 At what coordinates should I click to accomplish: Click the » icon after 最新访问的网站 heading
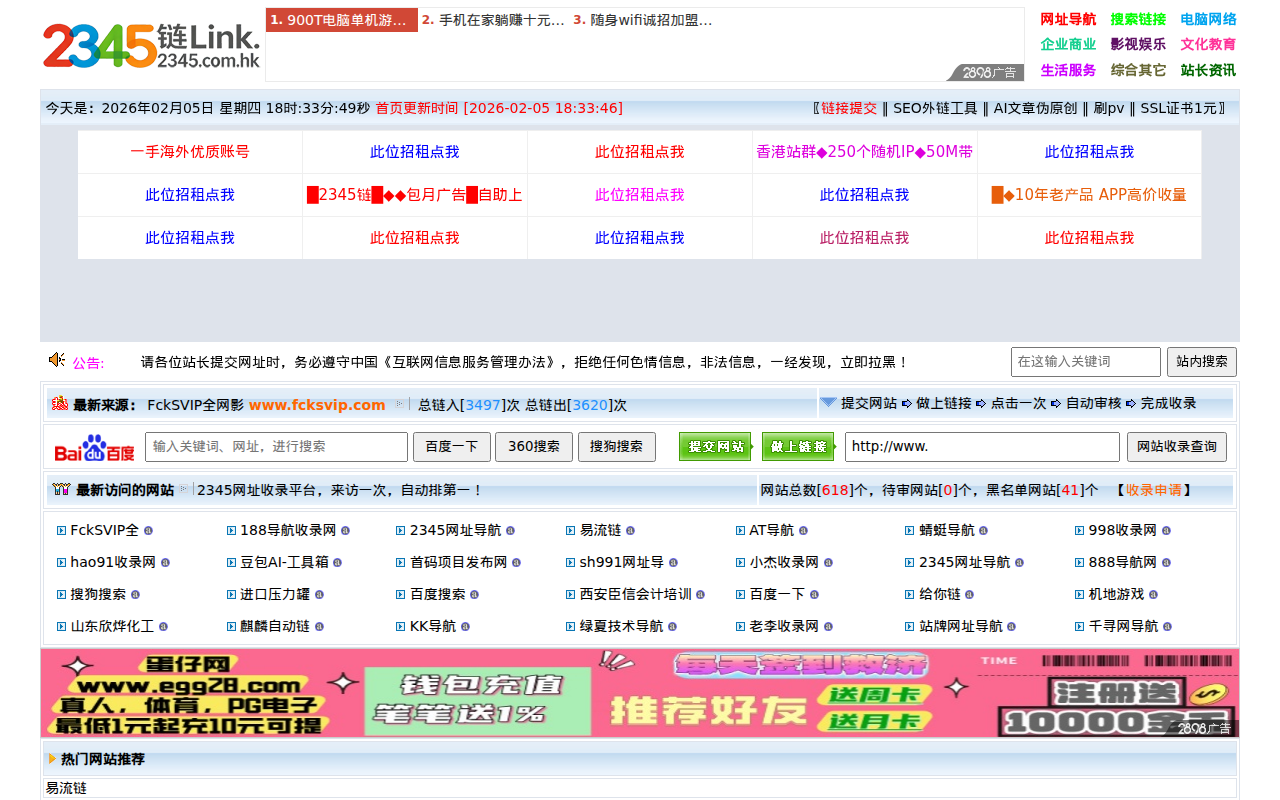(182, 490)
